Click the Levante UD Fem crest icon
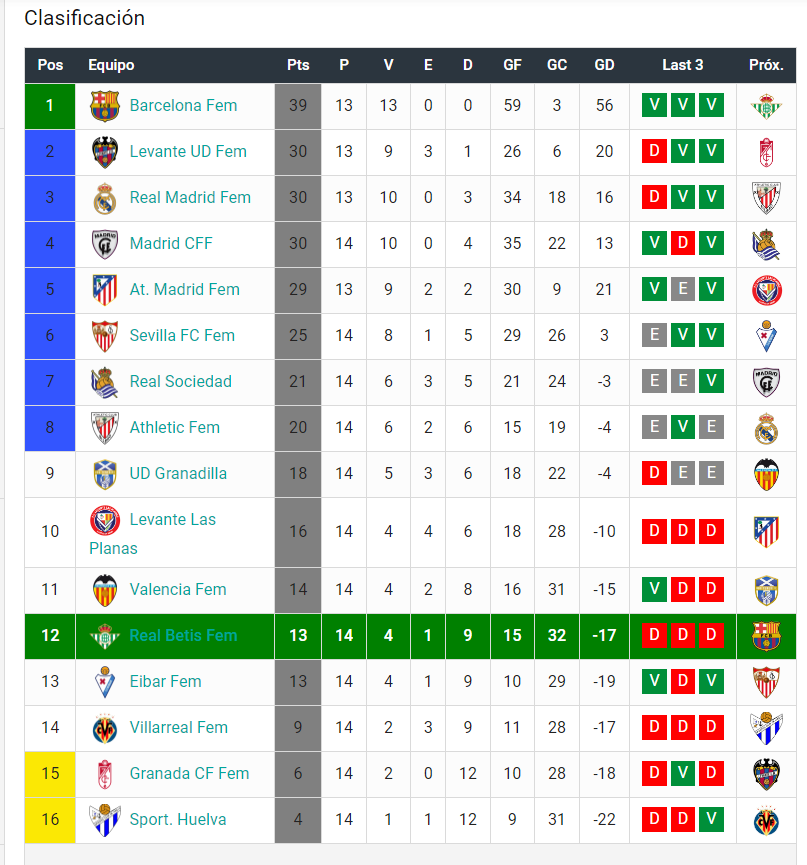The height and width of the screenshot is (865, 807). [x=105, y=152]
